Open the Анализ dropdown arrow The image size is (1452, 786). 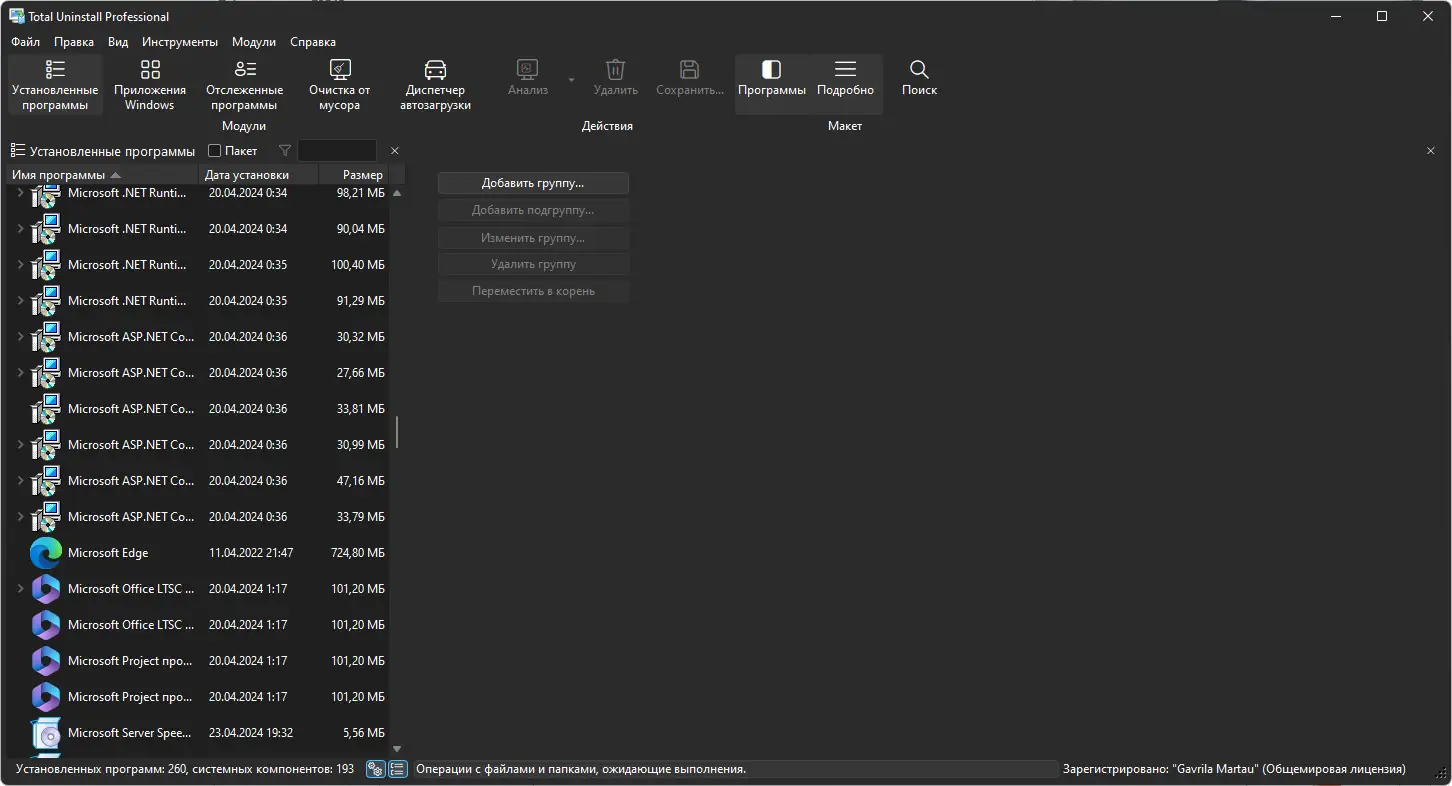[x=570, y=81]
